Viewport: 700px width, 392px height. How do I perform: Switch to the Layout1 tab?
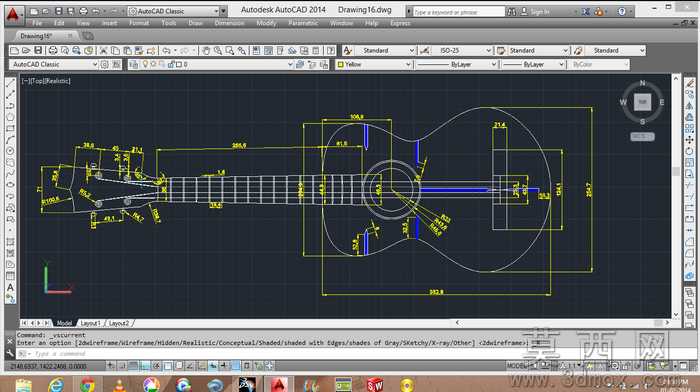click(x=91, y=323)
